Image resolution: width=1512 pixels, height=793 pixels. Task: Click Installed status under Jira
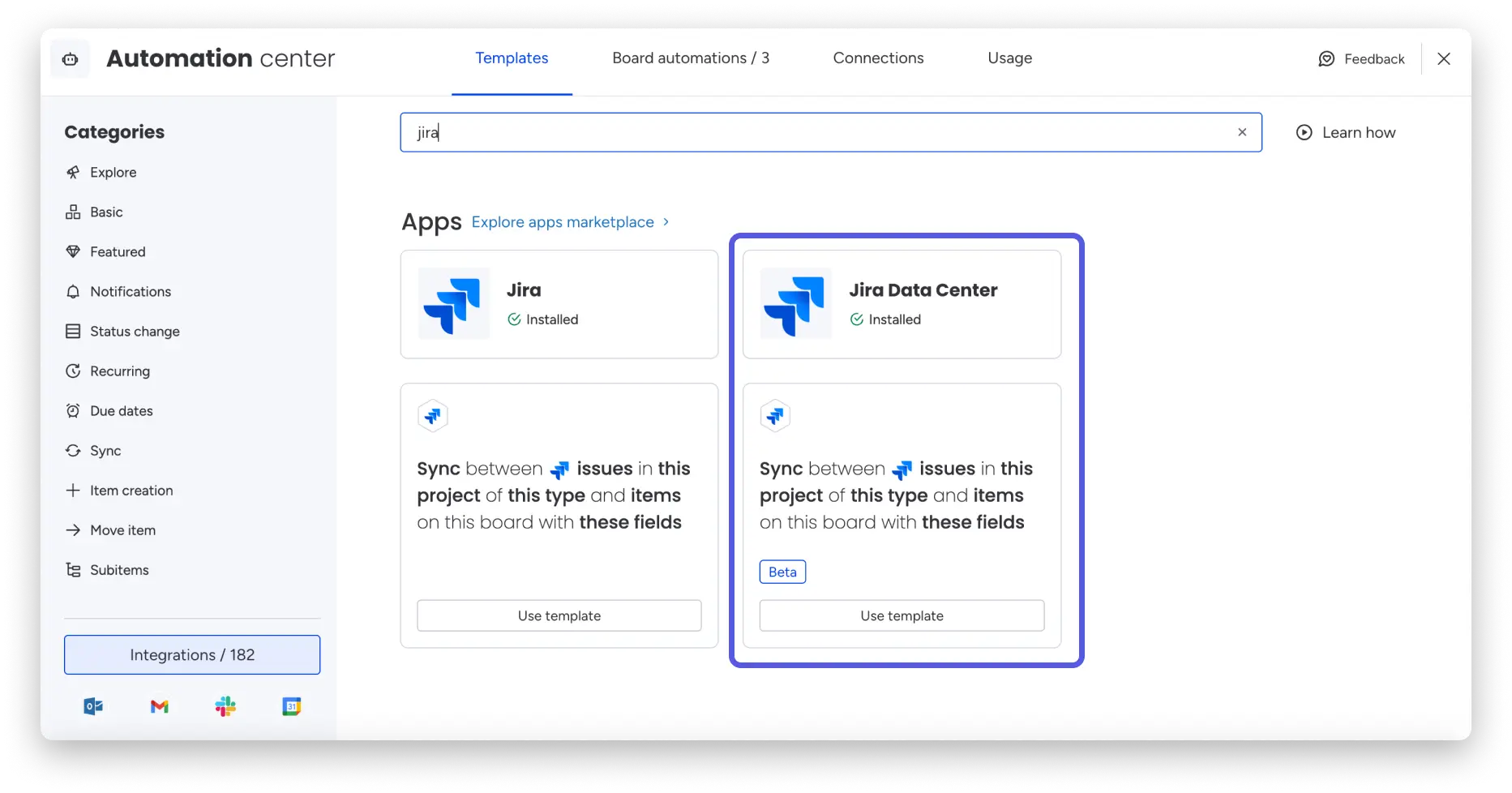tap(543, 319)
